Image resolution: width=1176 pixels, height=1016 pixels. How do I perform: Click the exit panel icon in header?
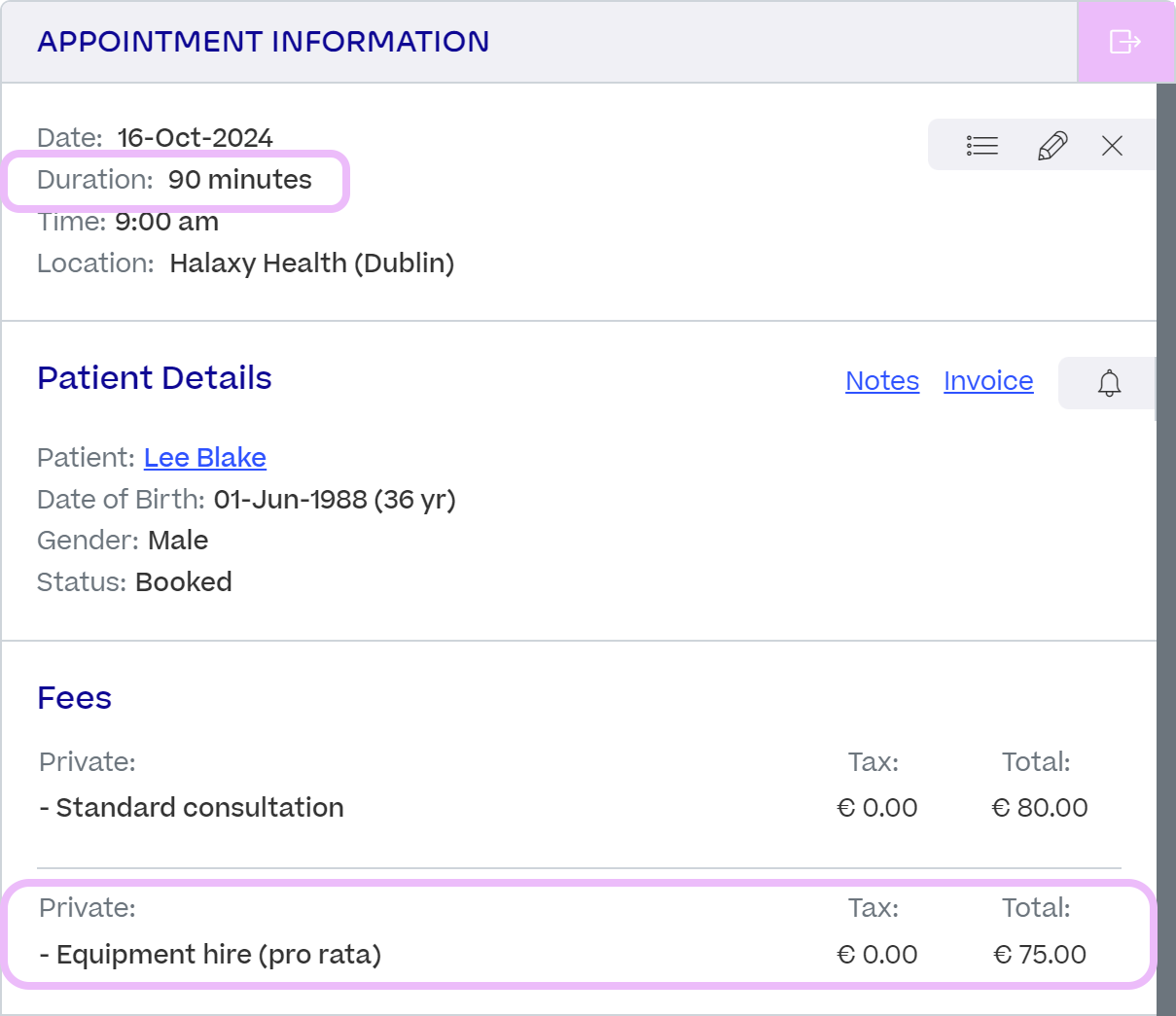pos(1125,42)
